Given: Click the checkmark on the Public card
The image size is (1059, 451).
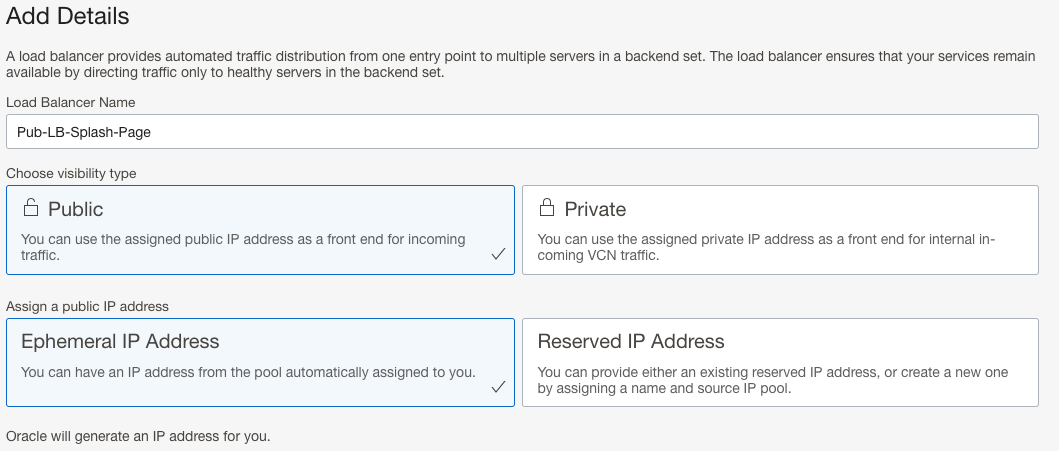Looking at the screenshot, I should coord(497,255).
